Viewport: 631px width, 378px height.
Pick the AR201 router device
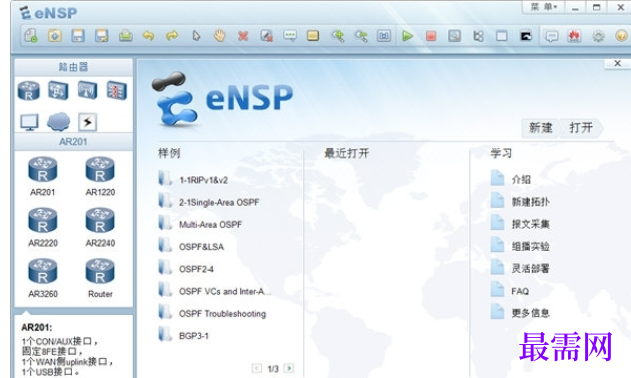point(43,176)
